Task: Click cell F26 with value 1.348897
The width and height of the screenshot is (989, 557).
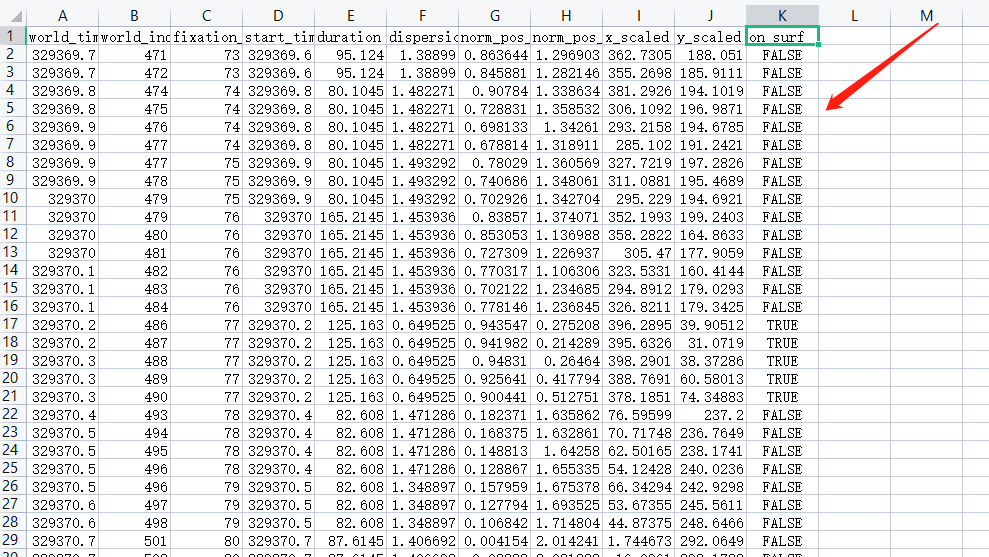Action: click(422, 487)
